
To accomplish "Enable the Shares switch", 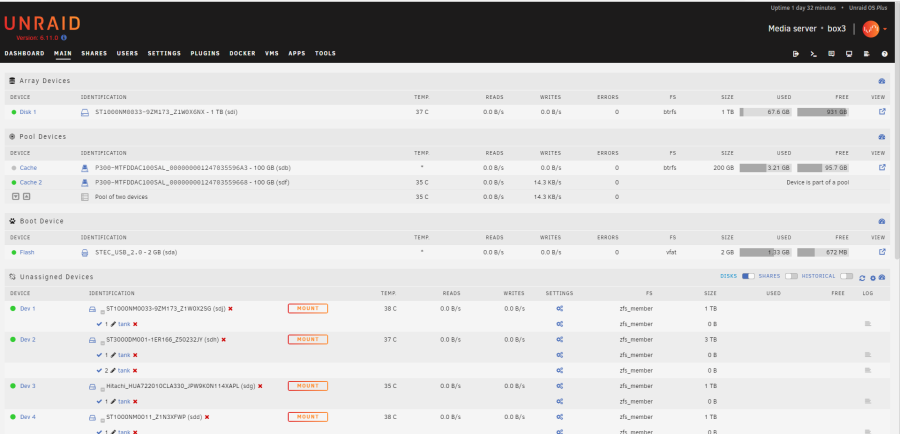I will coord(792,277).
